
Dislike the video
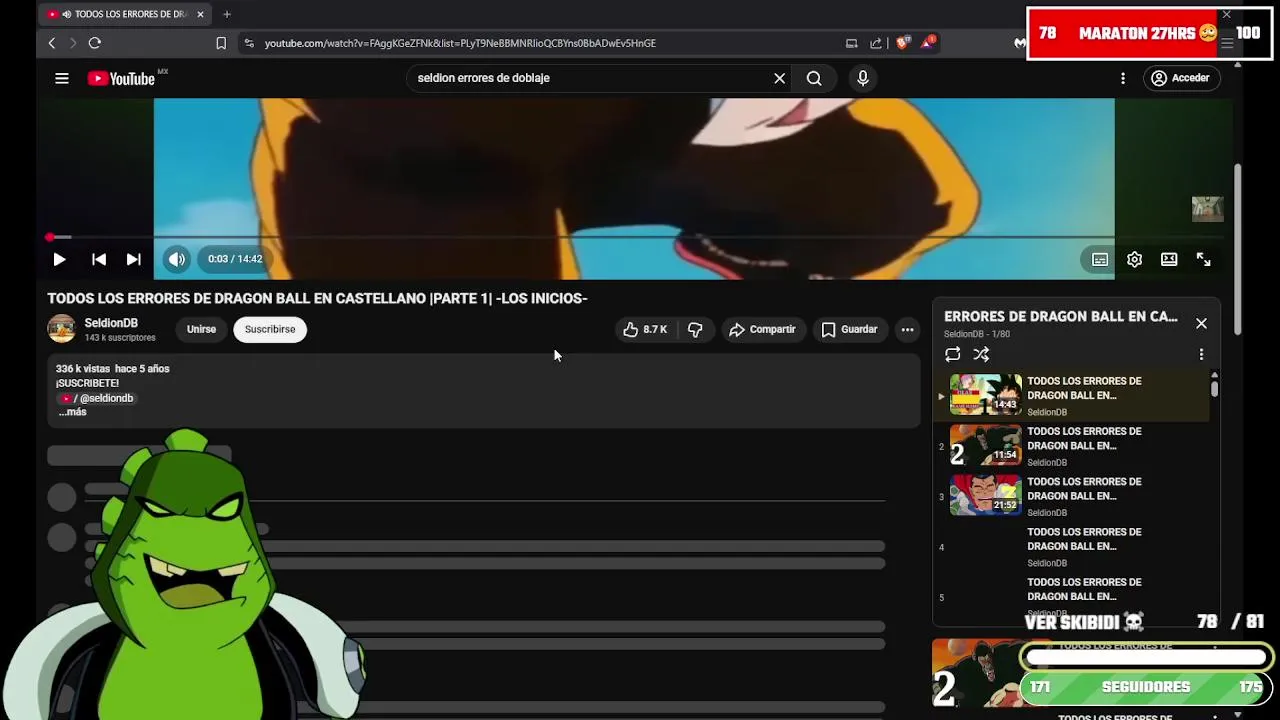click(696, 329)
